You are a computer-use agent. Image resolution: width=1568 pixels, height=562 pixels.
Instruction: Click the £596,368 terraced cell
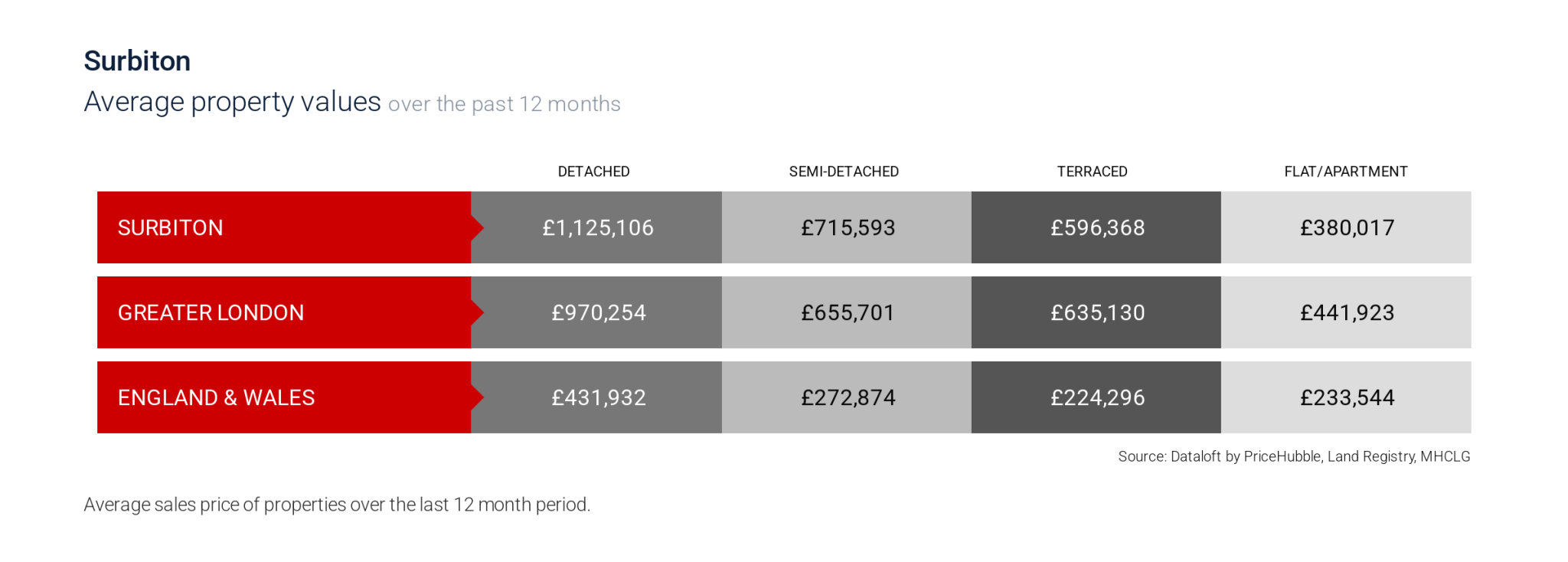pos(1097,227)
